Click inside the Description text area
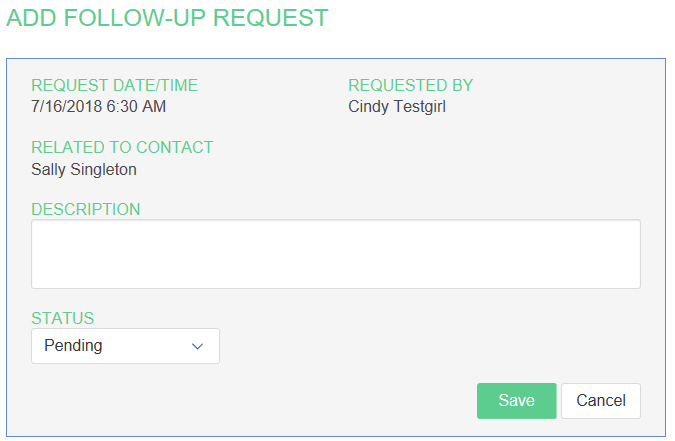The height and width of the screenshot is (441, 675). click(x=335, y=254)
